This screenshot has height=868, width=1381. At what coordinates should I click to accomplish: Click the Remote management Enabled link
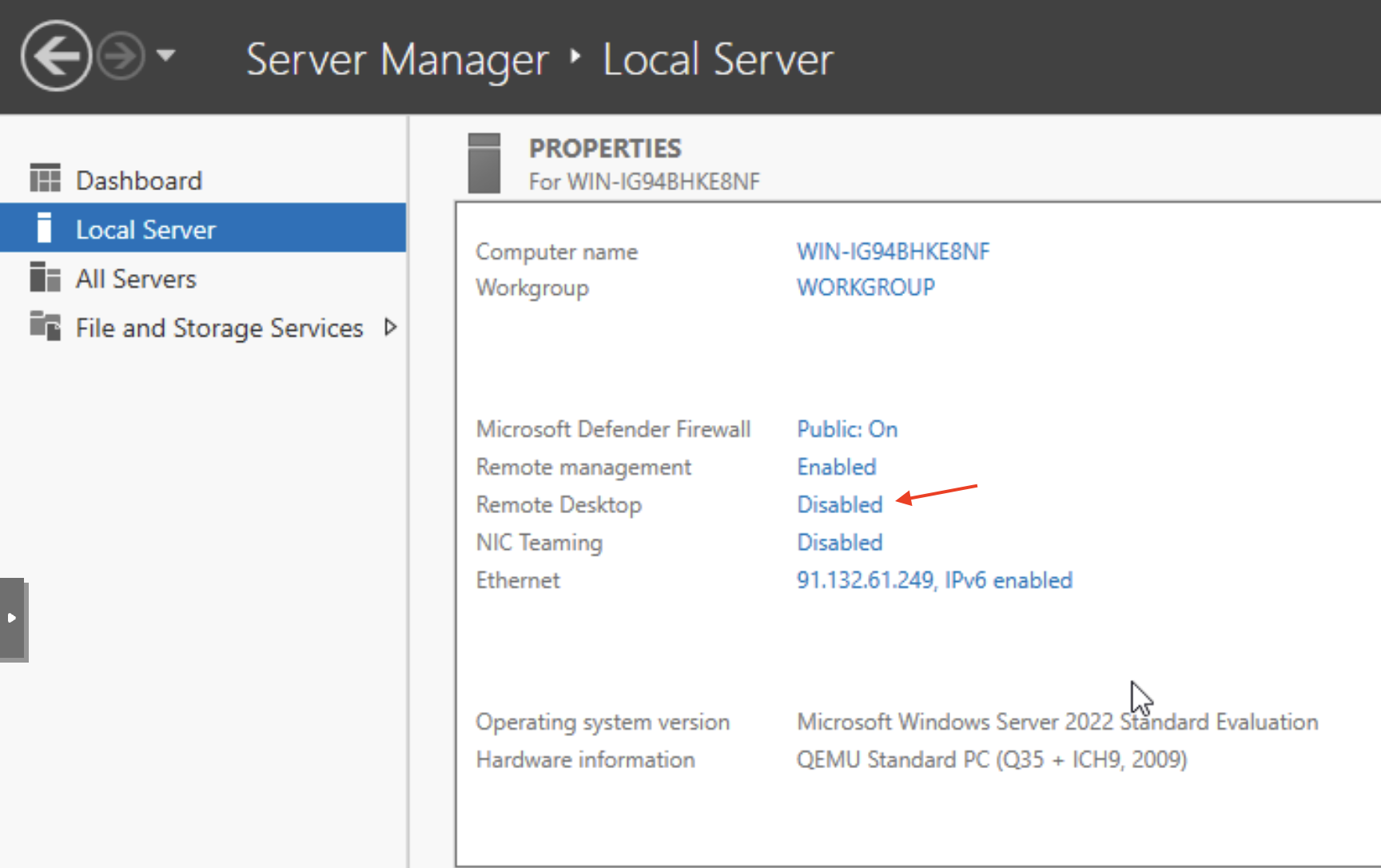[x=837, y=467]
